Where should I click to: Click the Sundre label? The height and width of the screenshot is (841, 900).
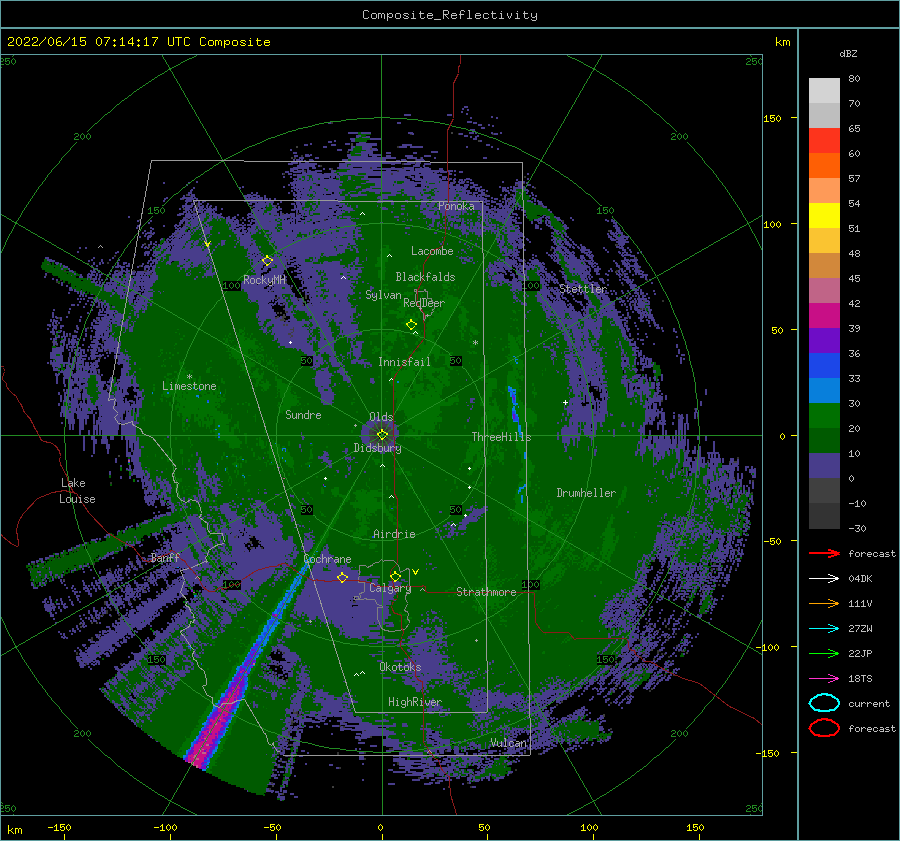[303, 414]
